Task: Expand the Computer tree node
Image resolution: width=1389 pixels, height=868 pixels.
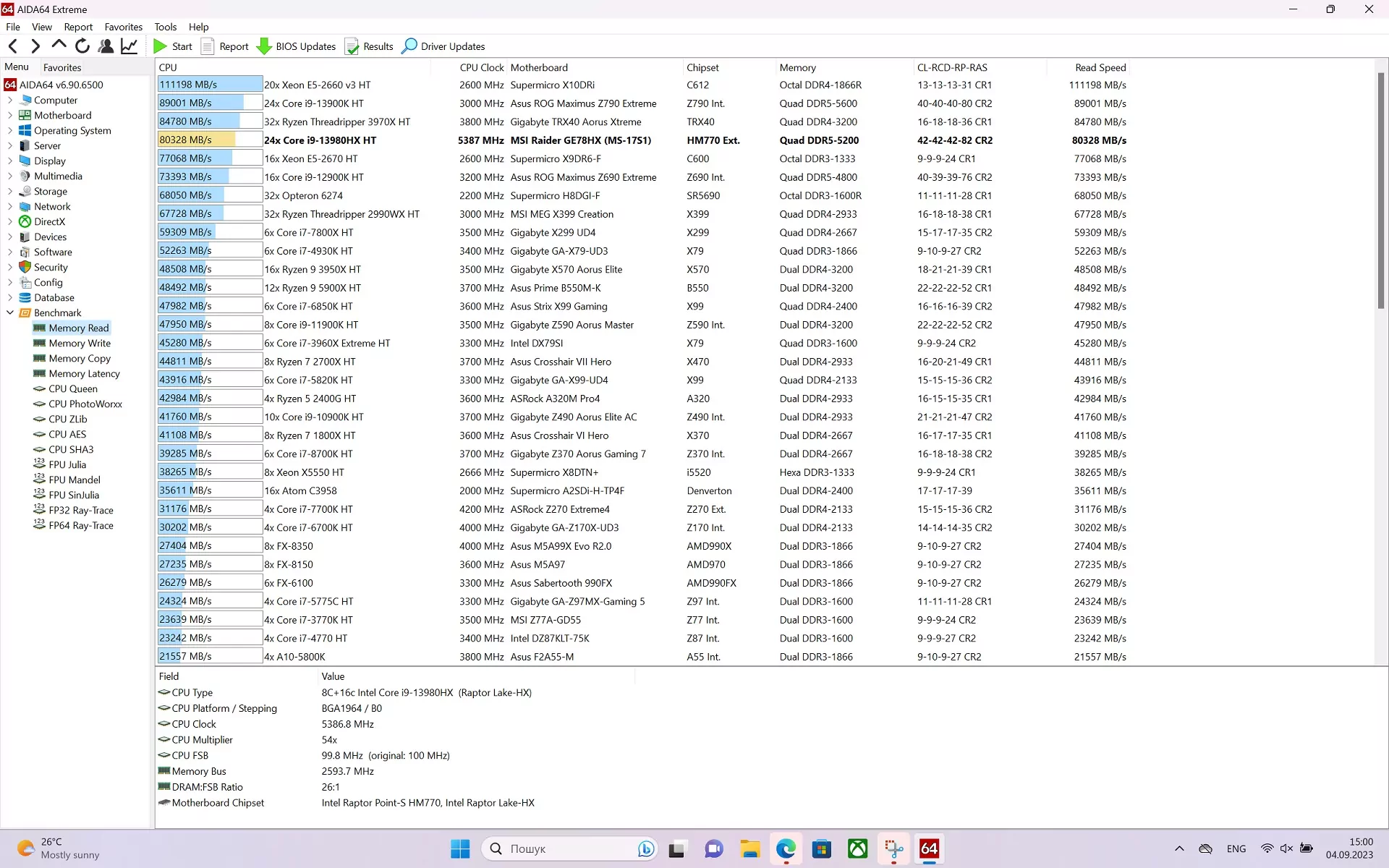Action: pyautogui.click(x=10, y=101)
